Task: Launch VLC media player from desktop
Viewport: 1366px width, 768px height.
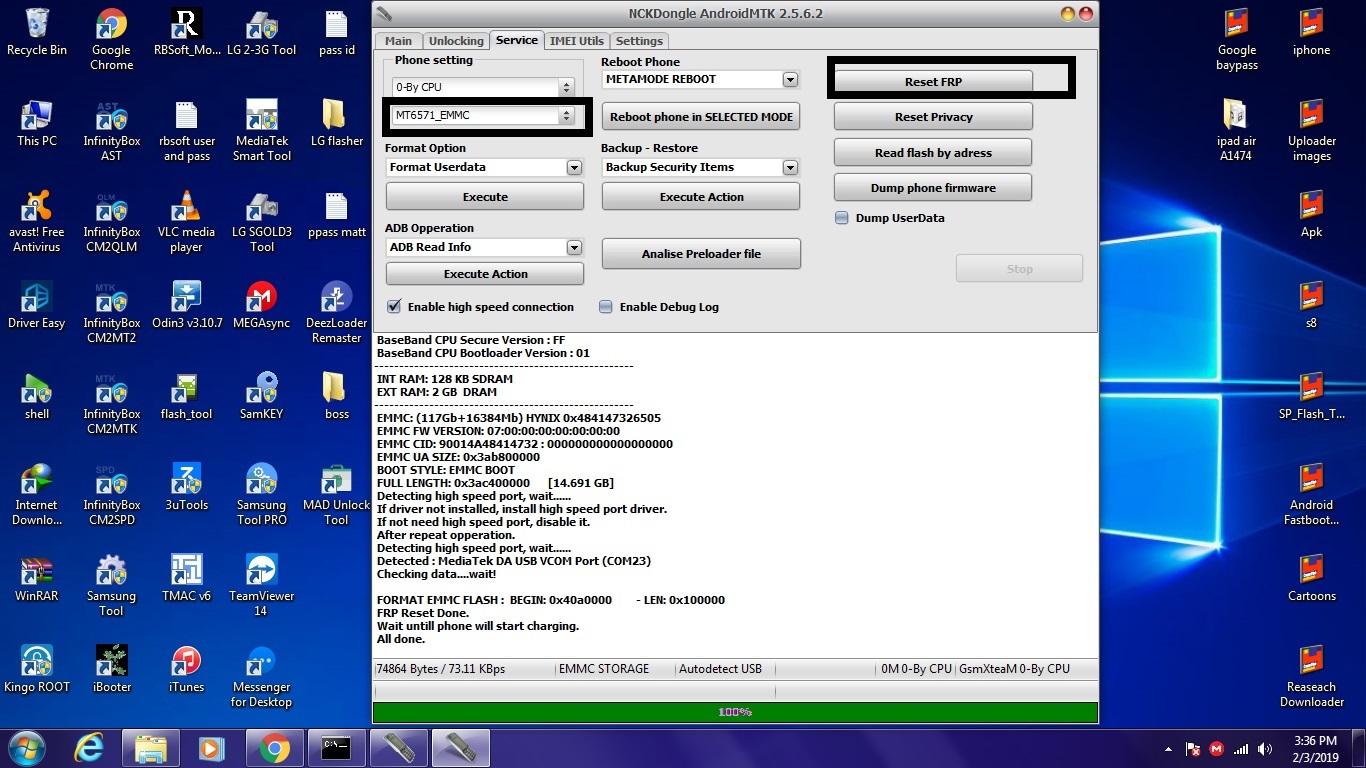Action: (186, 221)
